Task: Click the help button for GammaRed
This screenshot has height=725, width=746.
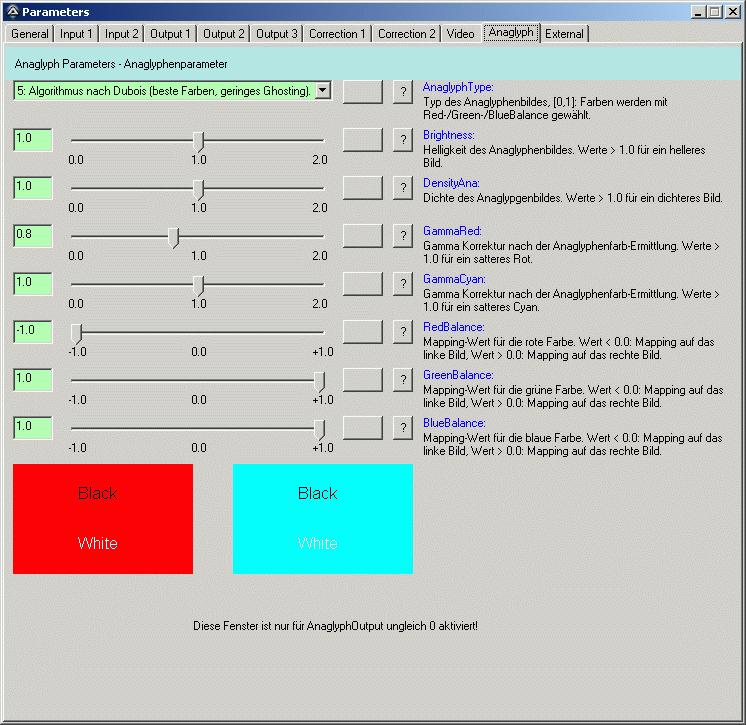Action: click(403, 236)
